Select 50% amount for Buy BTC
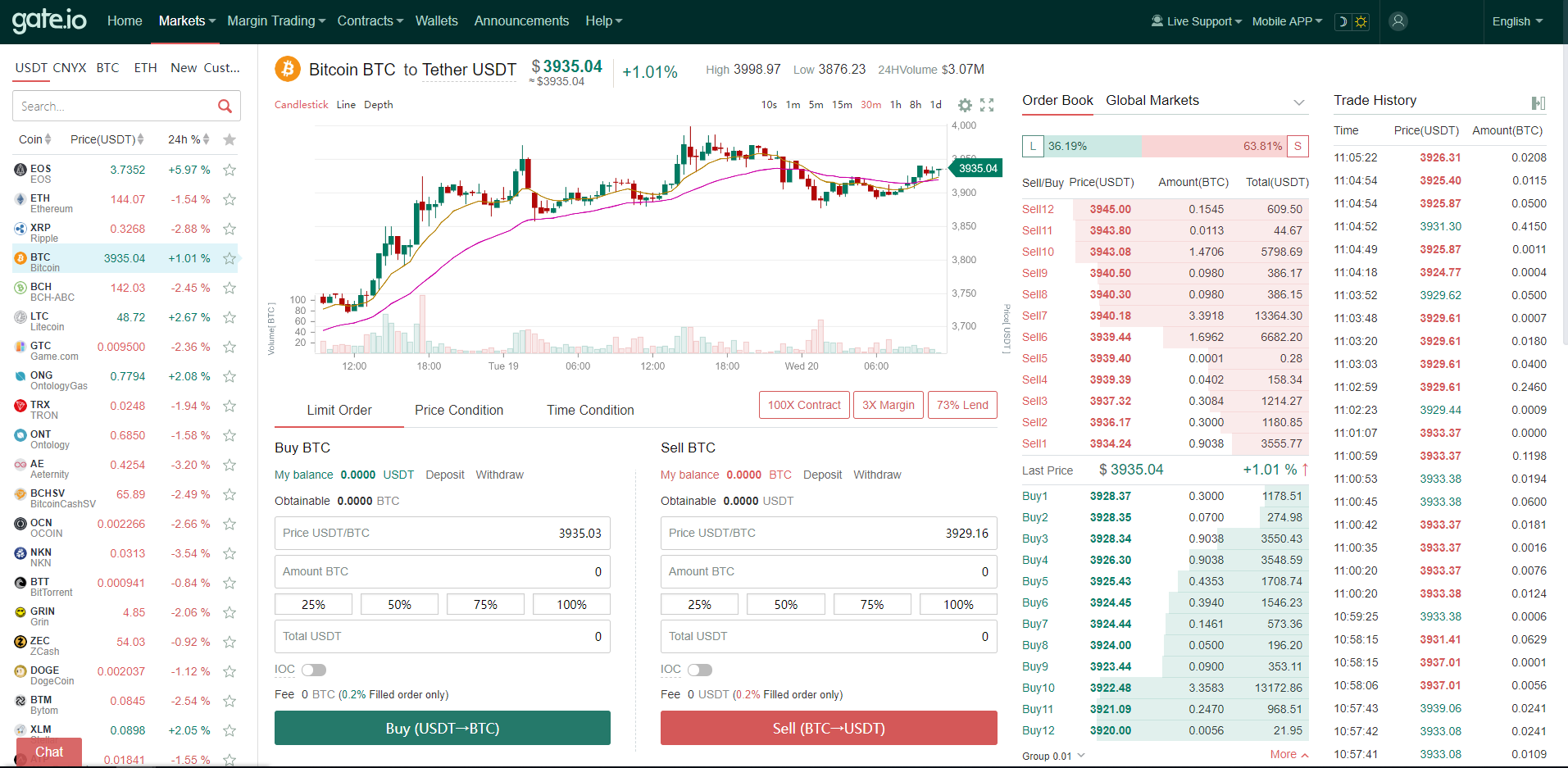 pyautogui.click(x=399, y=604)
